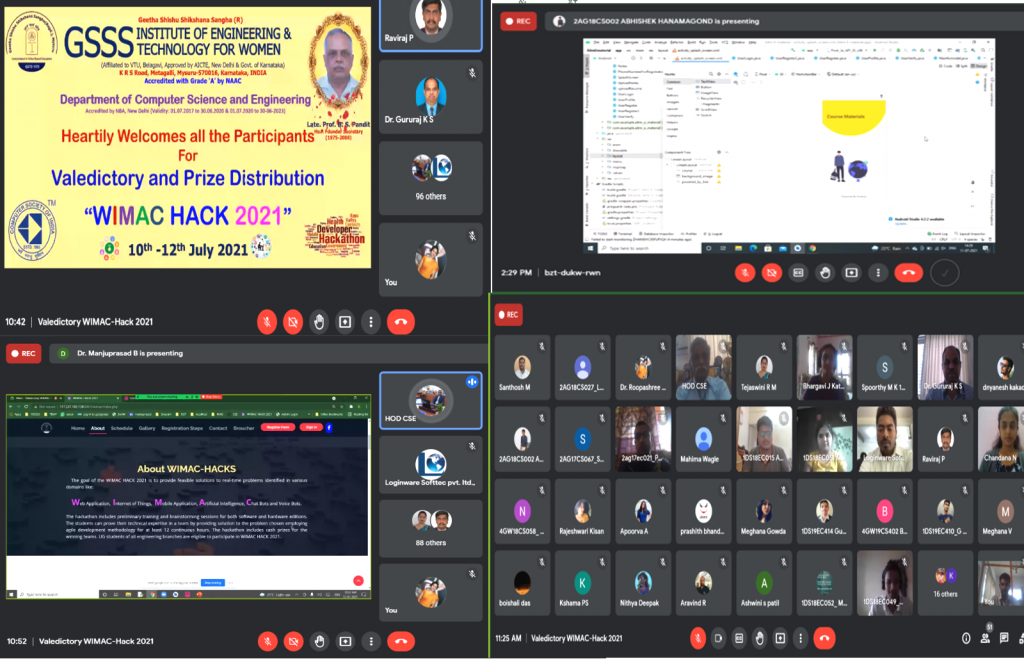Select Gallery in the WIMAC website navigation

(148, 428)
